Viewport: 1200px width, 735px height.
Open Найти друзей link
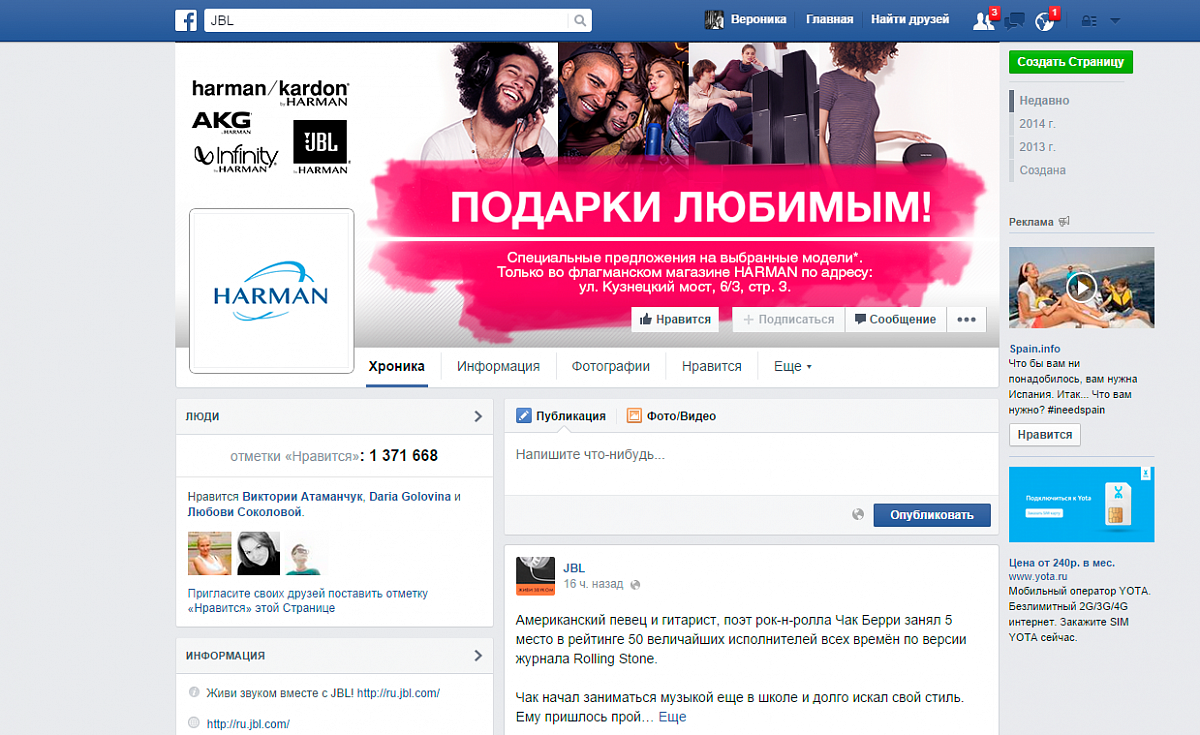click(909, 20)
